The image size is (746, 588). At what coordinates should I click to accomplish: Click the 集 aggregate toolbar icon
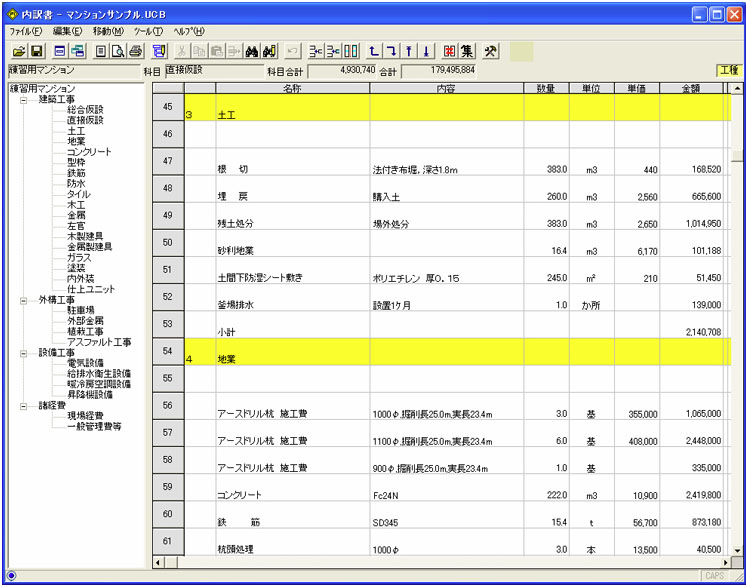click(467, 51)
